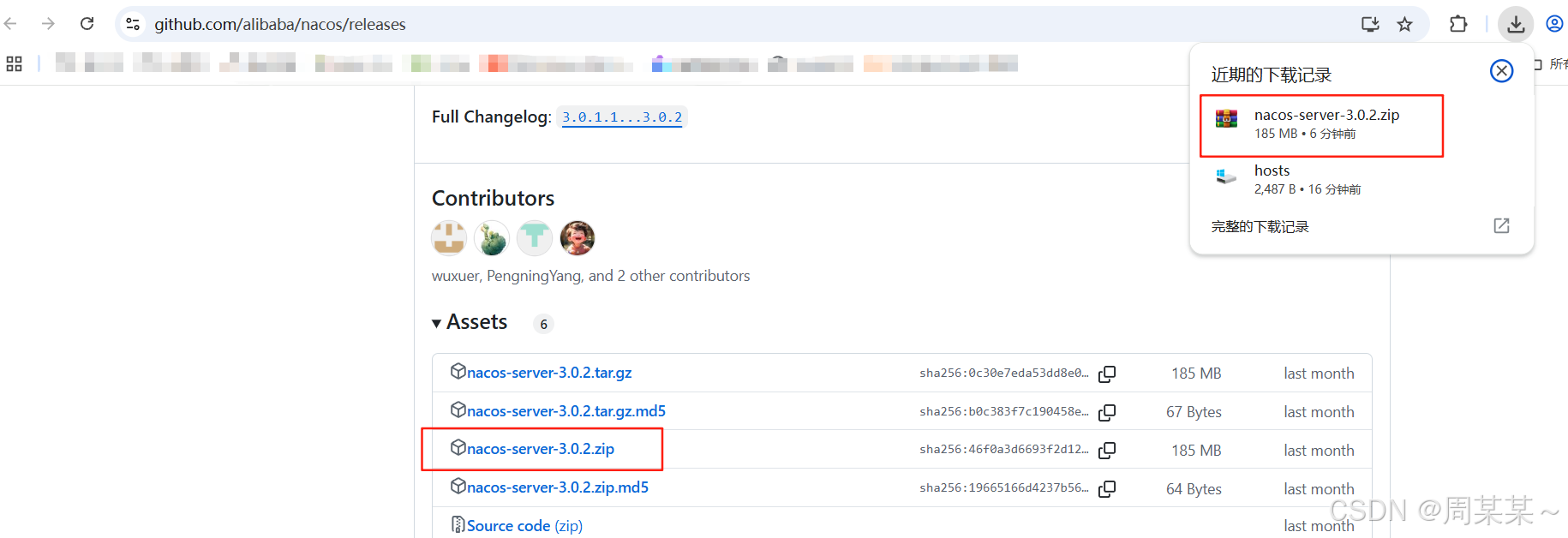This screenshot has height=538, width=1568.
Task: Toggle the Downloads toolbar button
Action: pyautogui.click(x=1515, y=24)
